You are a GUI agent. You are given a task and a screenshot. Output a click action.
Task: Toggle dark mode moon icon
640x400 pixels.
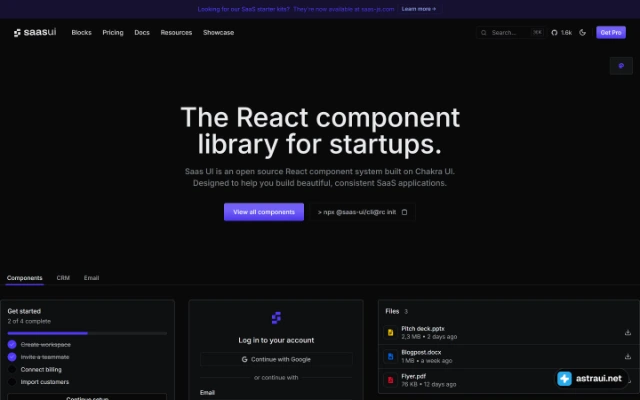582,33
